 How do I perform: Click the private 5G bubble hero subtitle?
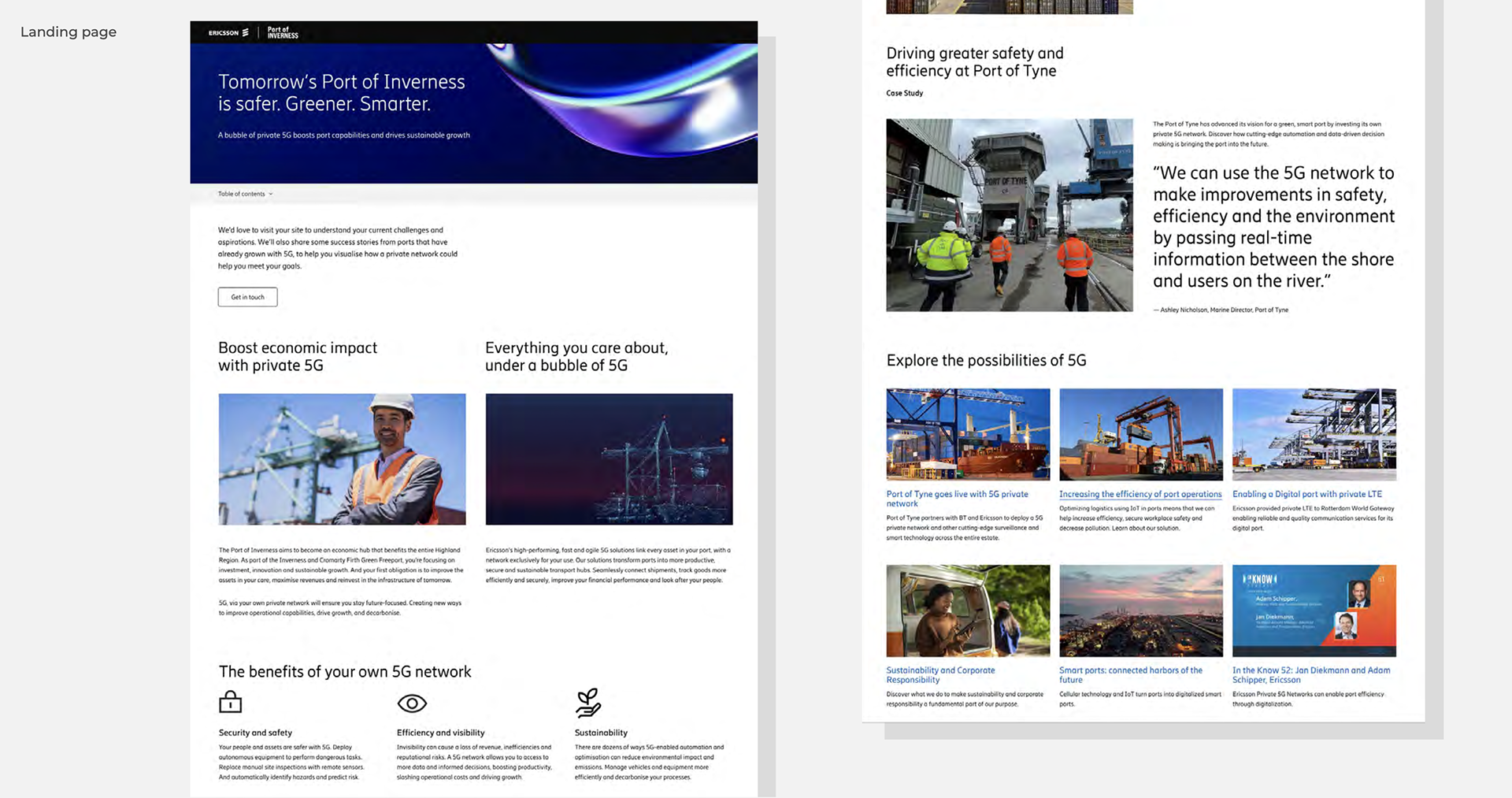343,135
